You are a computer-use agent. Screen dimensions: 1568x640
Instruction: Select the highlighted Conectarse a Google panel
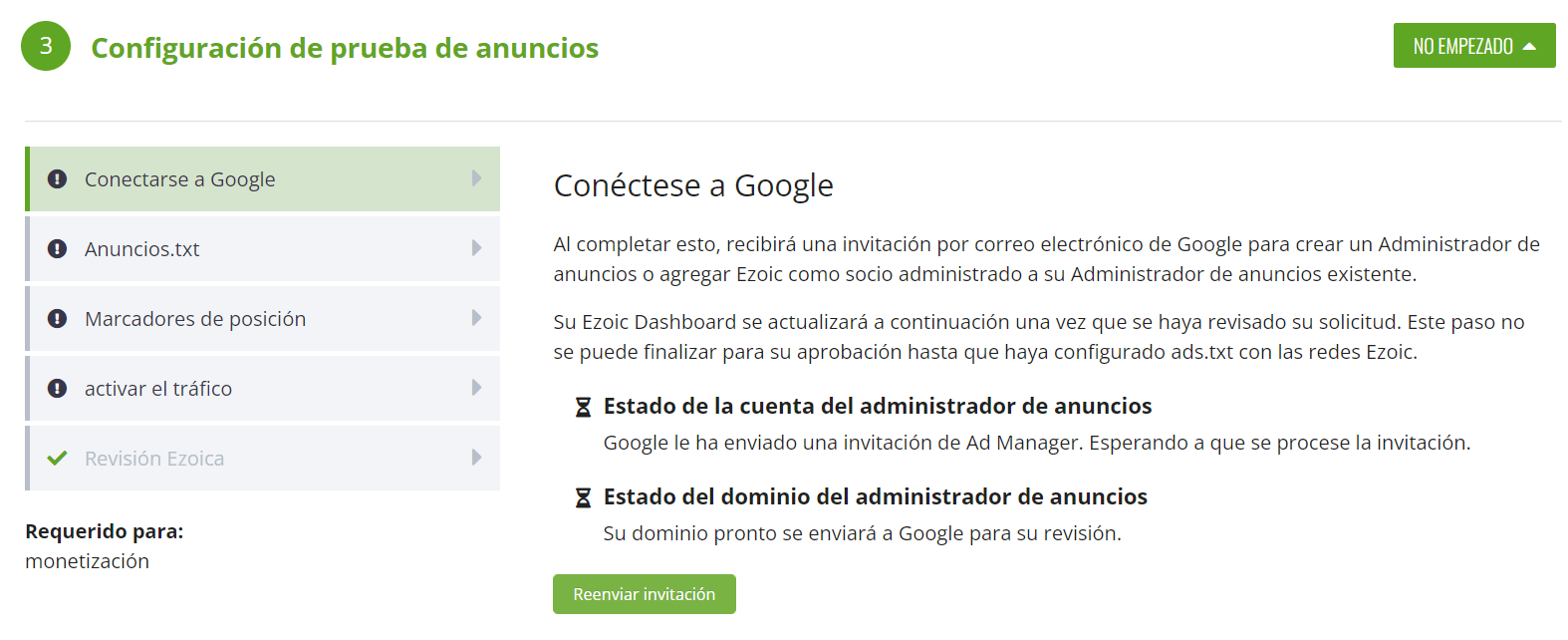(261, 178)
